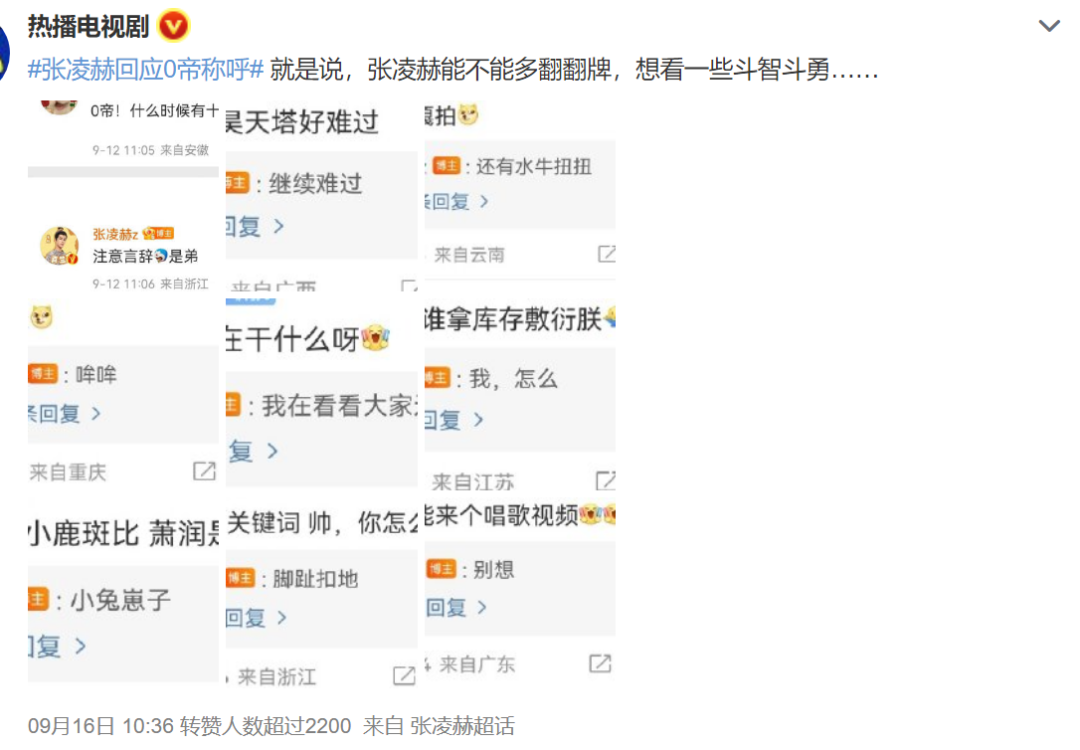Expand replies under 别想 comment
Image resolution: width=1080 pixels, height=750 pixels.
[456, 607]
